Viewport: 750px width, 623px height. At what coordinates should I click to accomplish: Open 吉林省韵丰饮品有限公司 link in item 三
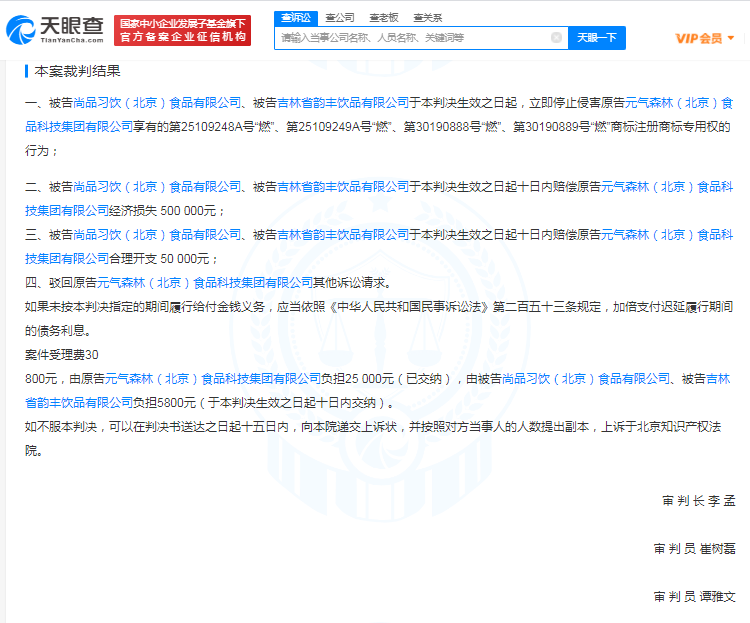click(x=343, y=234)
